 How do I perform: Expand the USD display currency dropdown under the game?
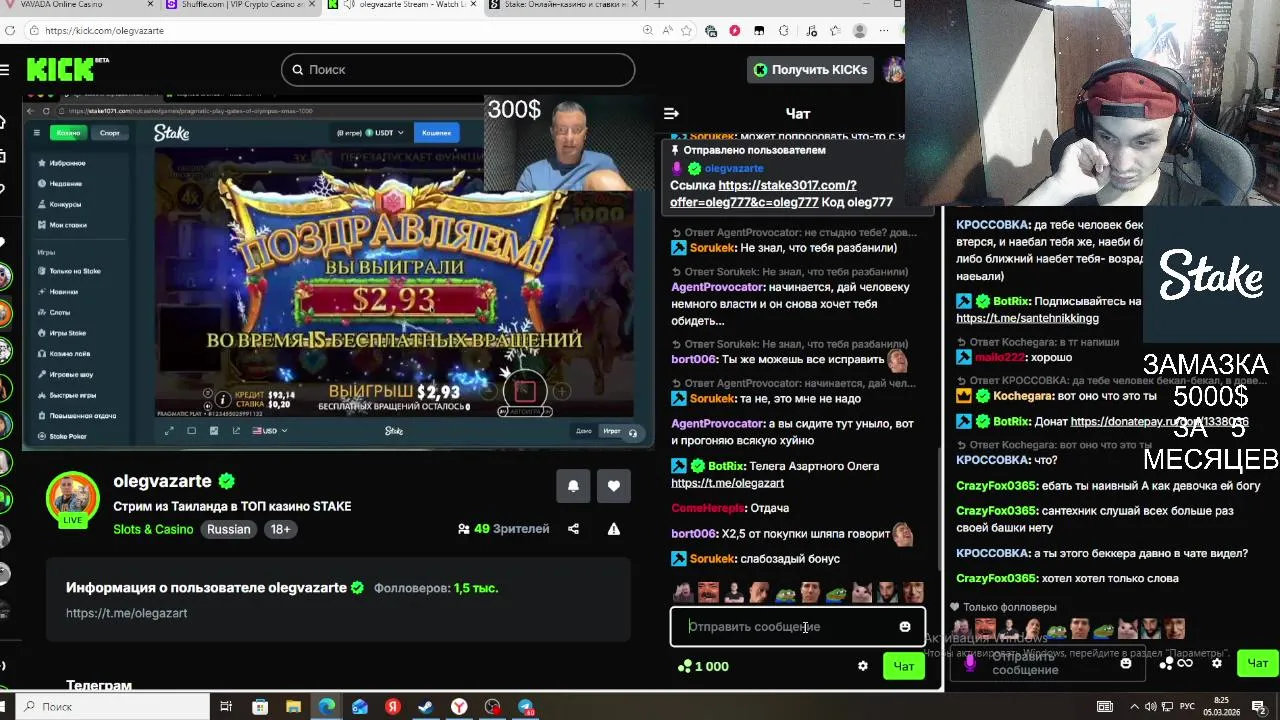pos(270,431)
